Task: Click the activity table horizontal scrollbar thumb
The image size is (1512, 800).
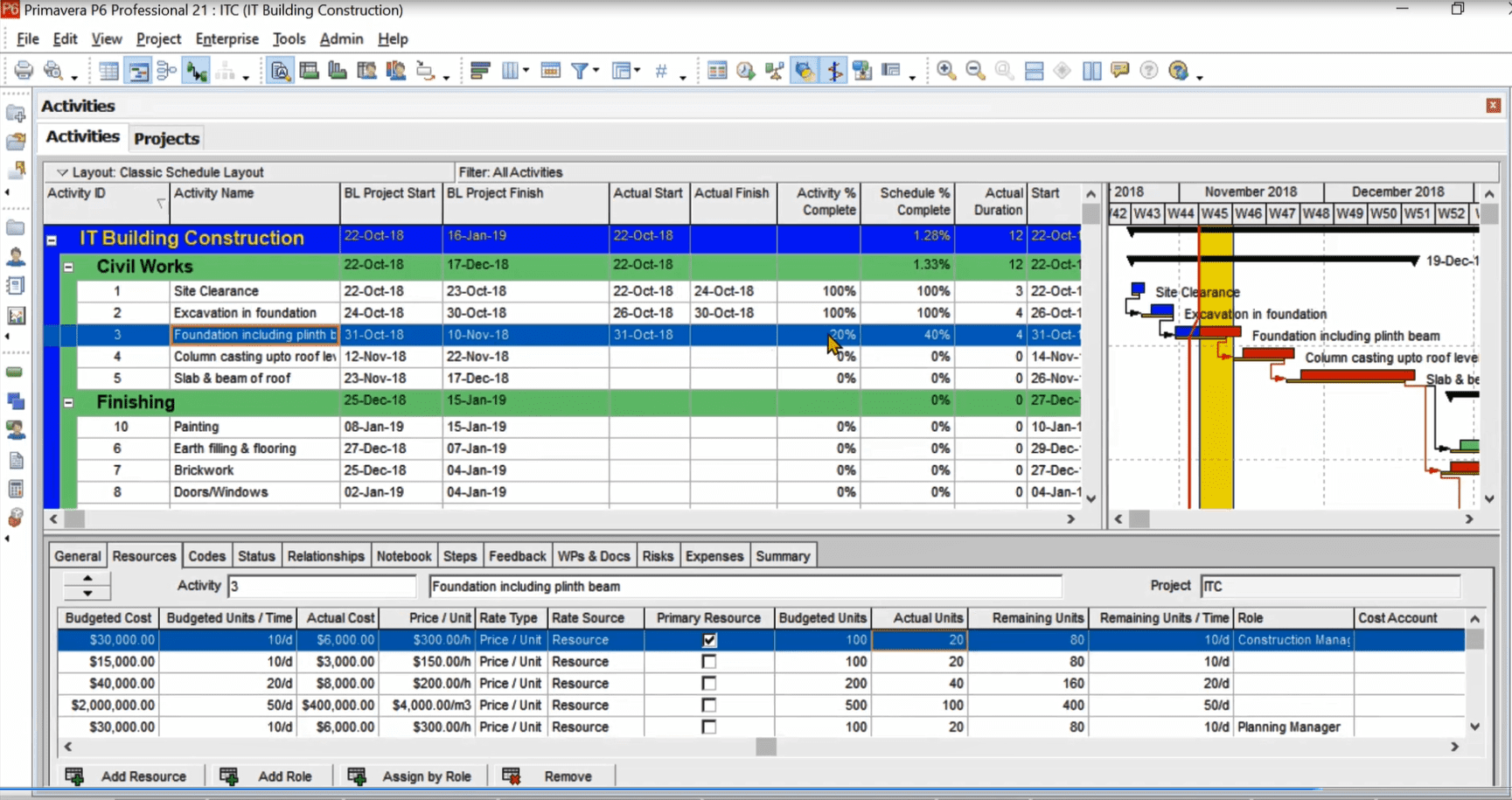Action: (75, 519)
